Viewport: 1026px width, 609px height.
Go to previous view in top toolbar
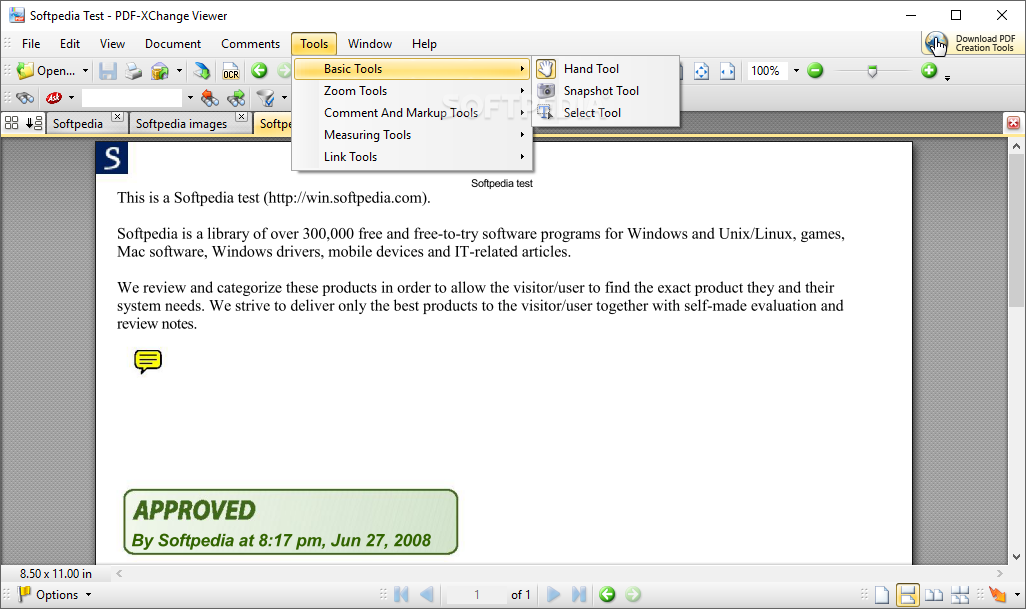click(259, 71)
